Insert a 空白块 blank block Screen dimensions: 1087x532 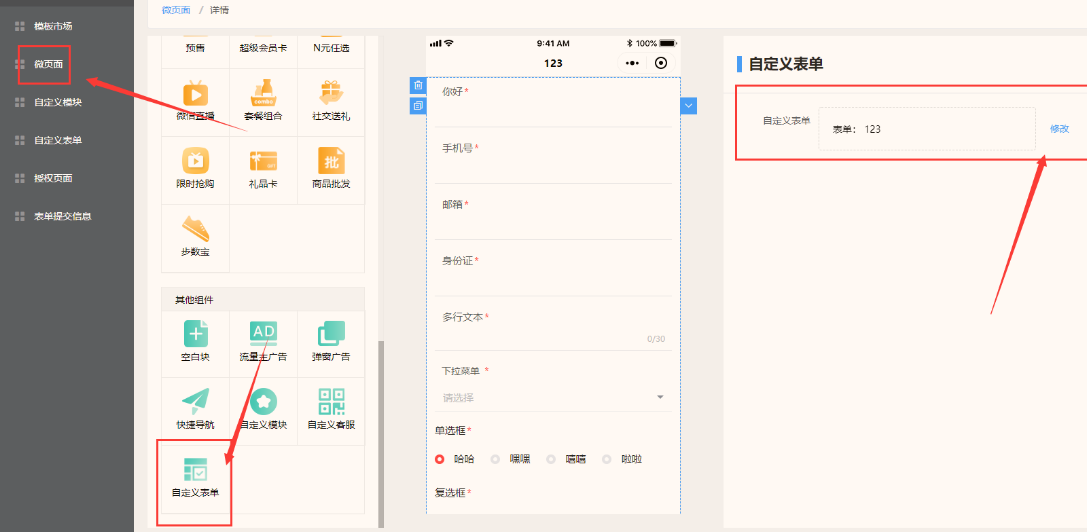[195, 343]
